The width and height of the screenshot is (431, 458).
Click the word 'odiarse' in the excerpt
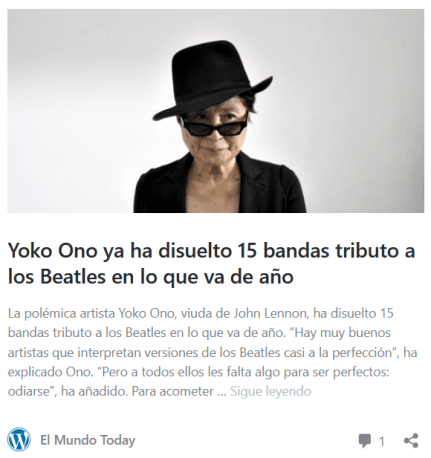point(28,391)
